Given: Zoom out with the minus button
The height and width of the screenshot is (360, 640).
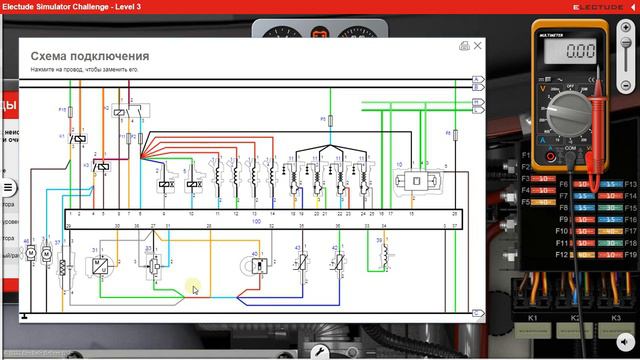Looking at the screenshot, I should coord(626,85).
